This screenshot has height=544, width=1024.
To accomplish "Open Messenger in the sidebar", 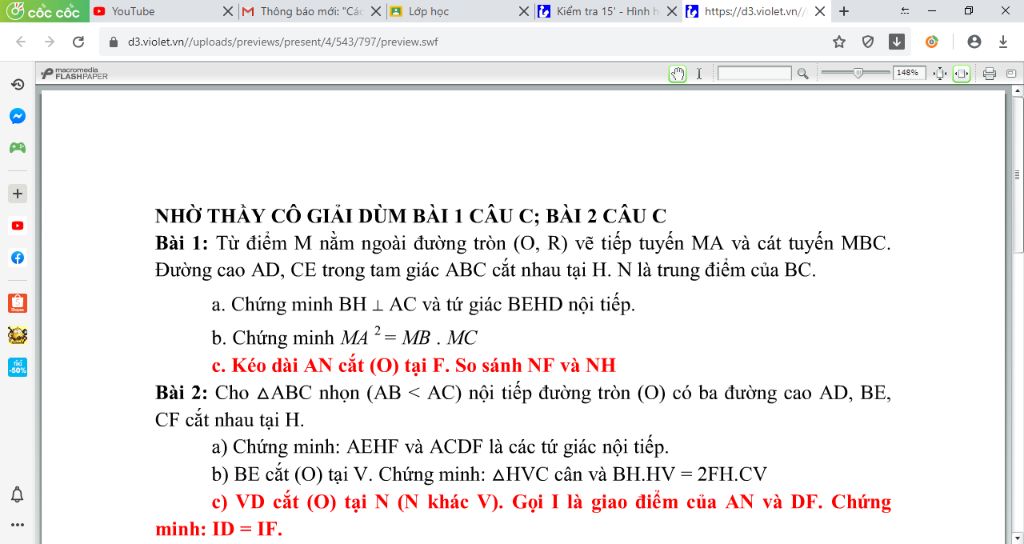I will (18, 116).
